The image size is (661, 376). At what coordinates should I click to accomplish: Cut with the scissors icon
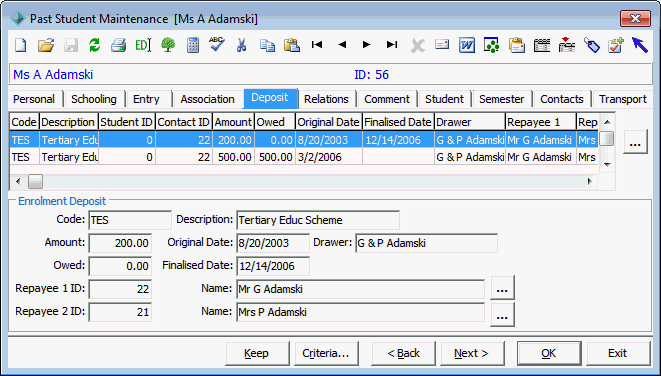point(241,45)
